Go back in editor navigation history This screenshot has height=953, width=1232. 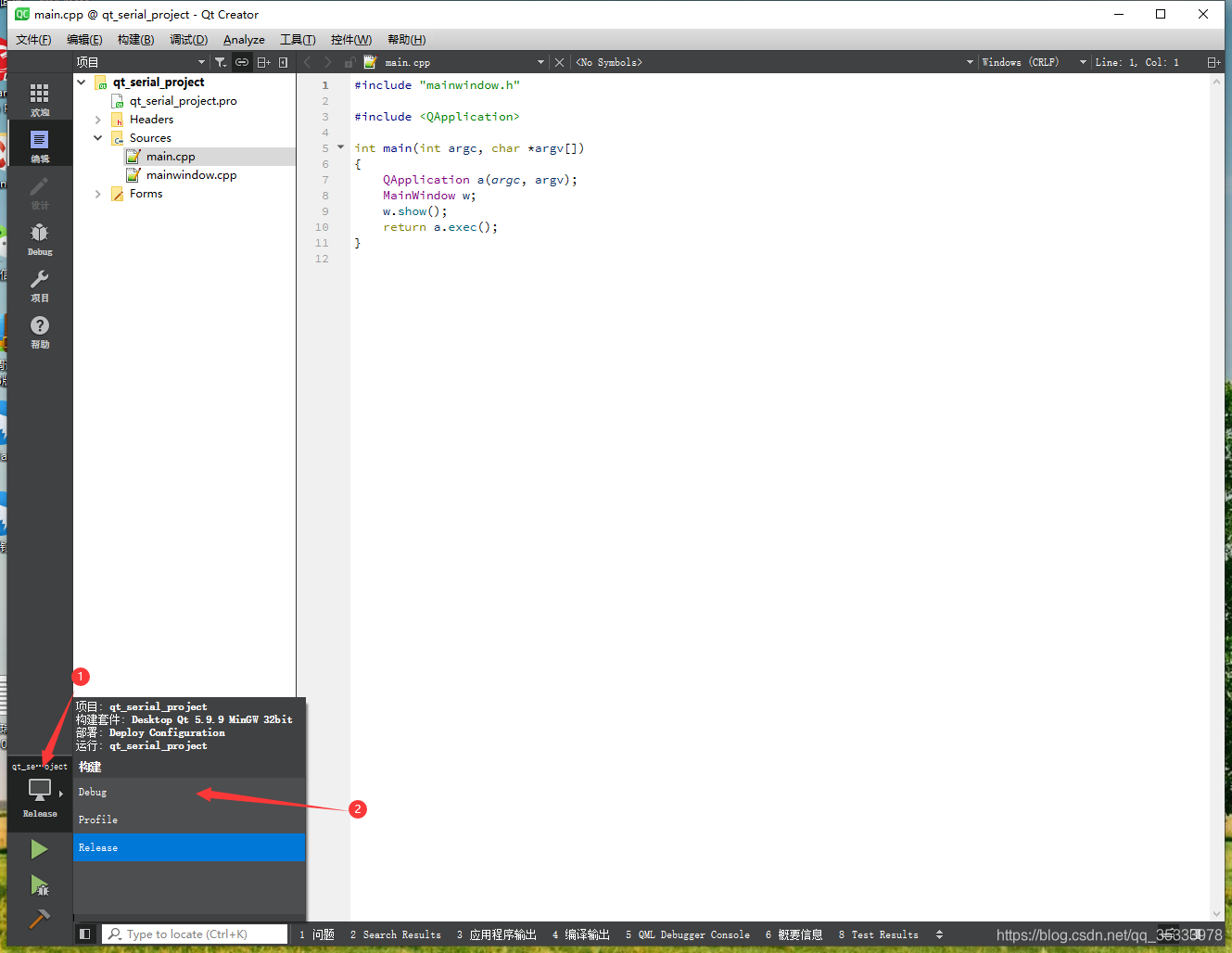(x=308, y=62)
